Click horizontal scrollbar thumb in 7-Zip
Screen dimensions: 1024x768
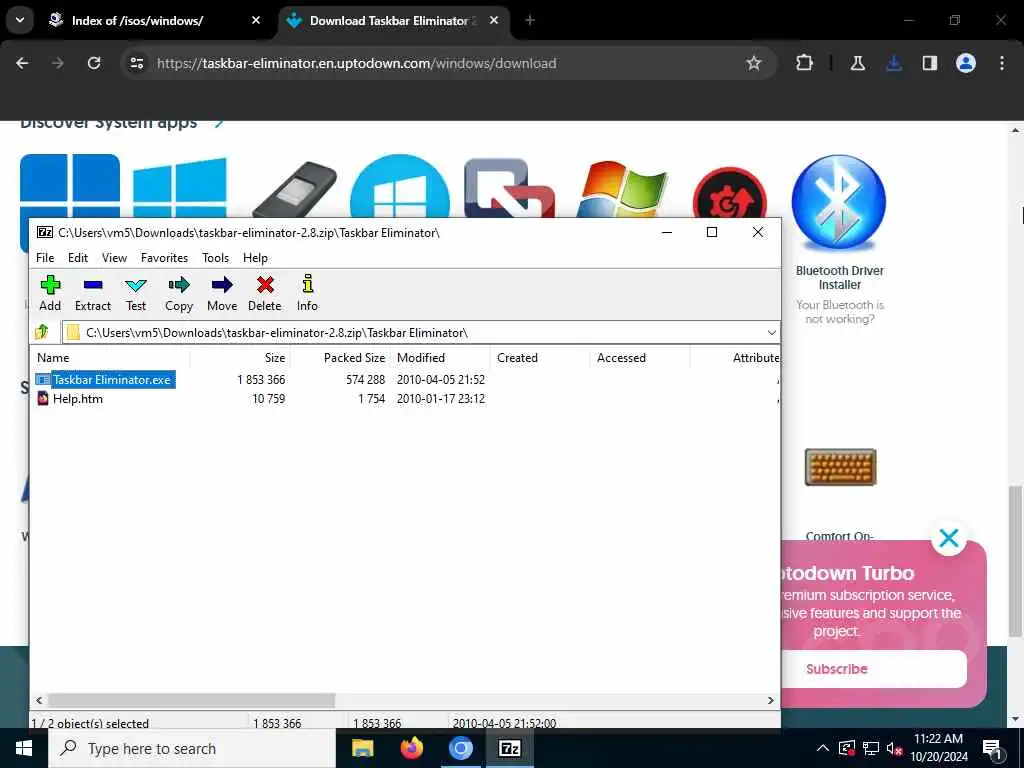click(191, 700)
